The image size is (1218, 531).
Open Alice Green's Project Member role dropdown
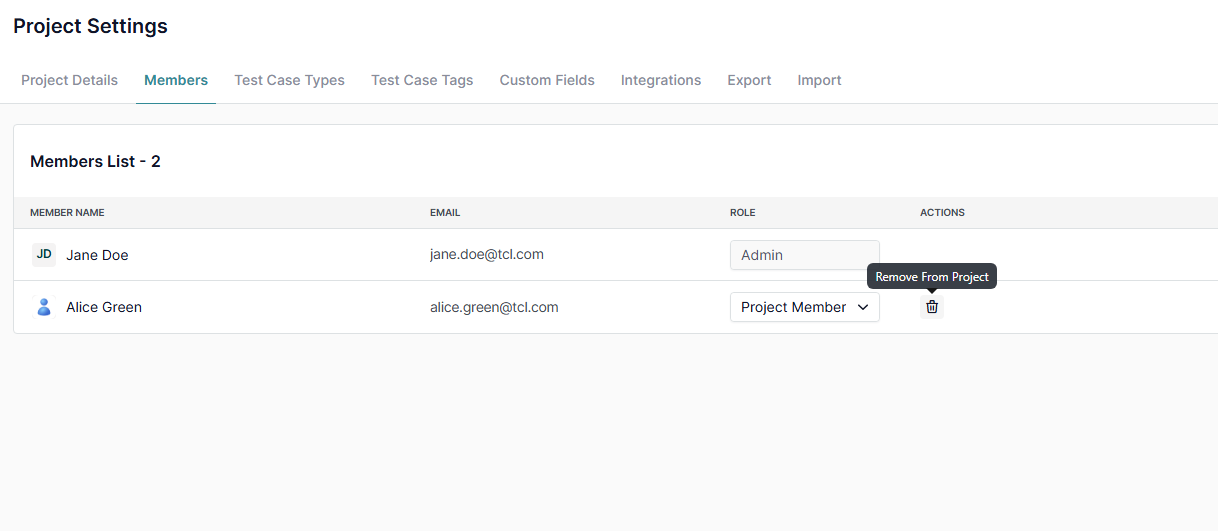pyautogui.click(x=805, y=307)
